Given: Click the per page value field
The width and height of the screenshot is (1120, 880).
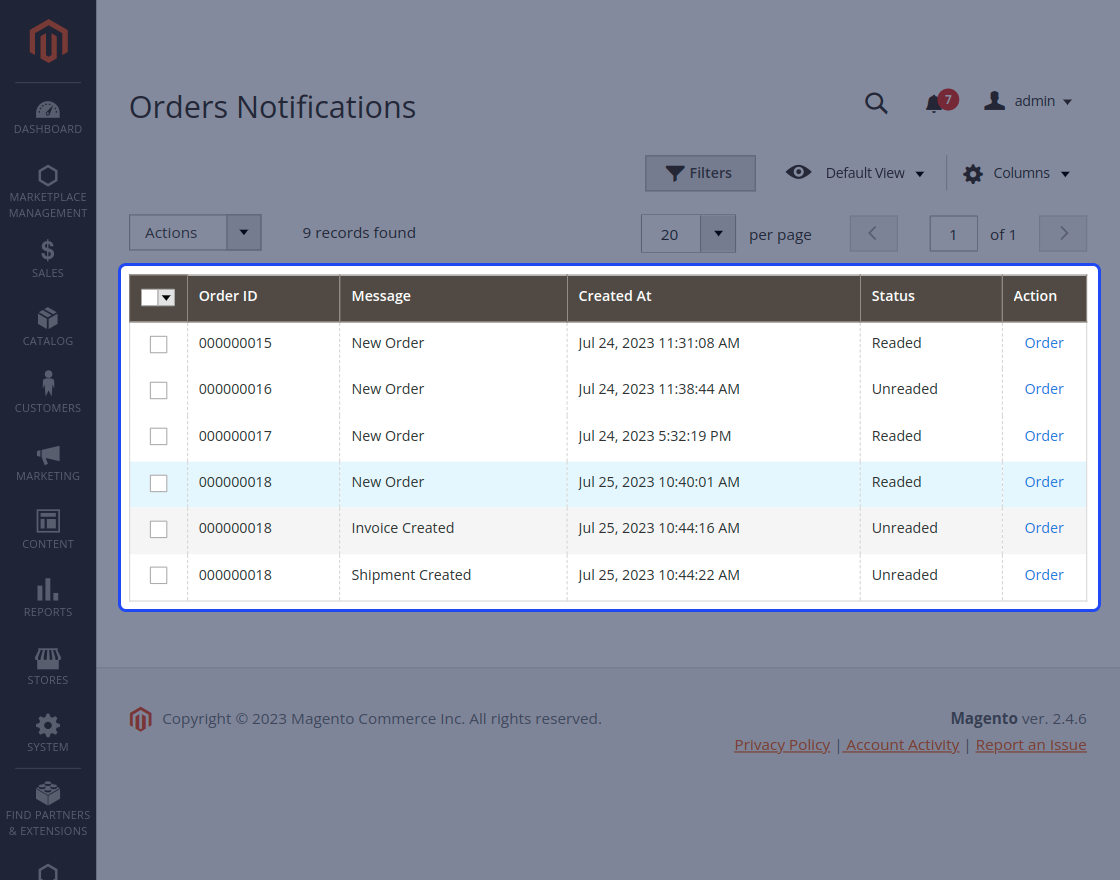Looking at the screenshot, I should [671, 234].
